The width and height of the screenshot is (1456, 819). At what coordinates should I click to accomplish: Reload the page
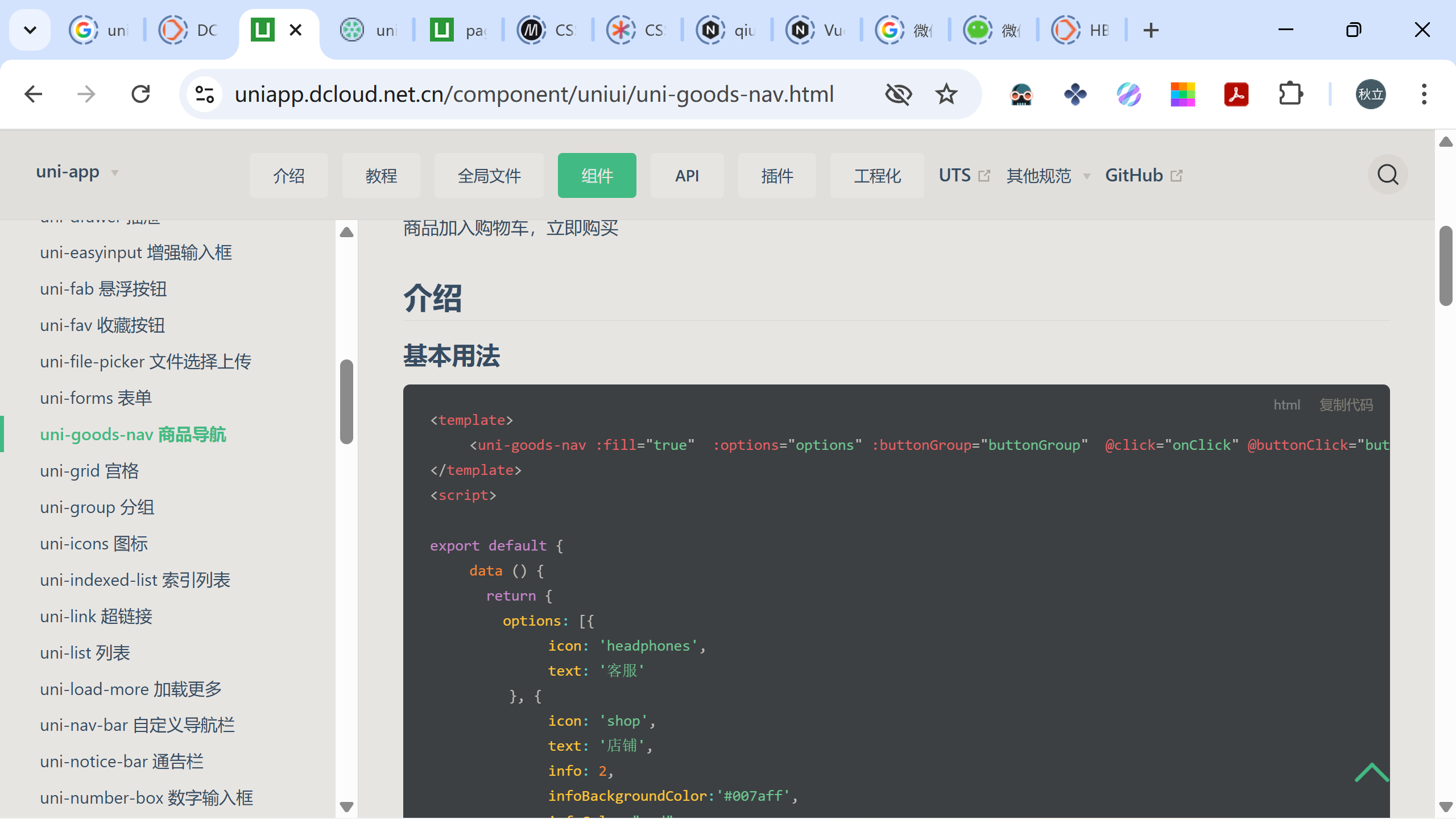point(140,94)
